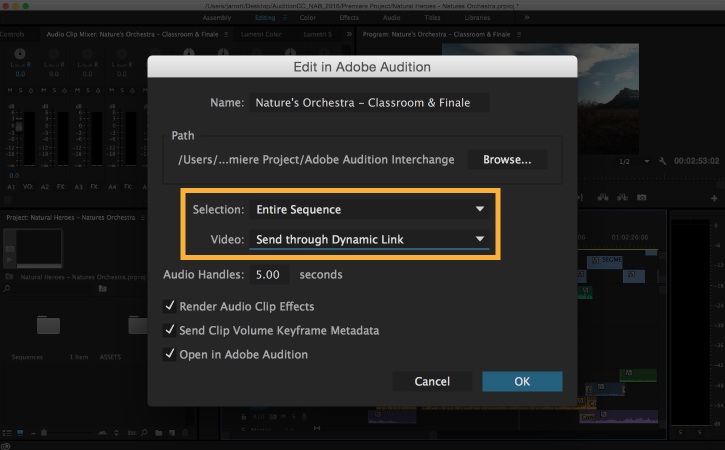Select the Editing workspace tab
The height and width of the screenshot is (450, 725).
[265, 18]
